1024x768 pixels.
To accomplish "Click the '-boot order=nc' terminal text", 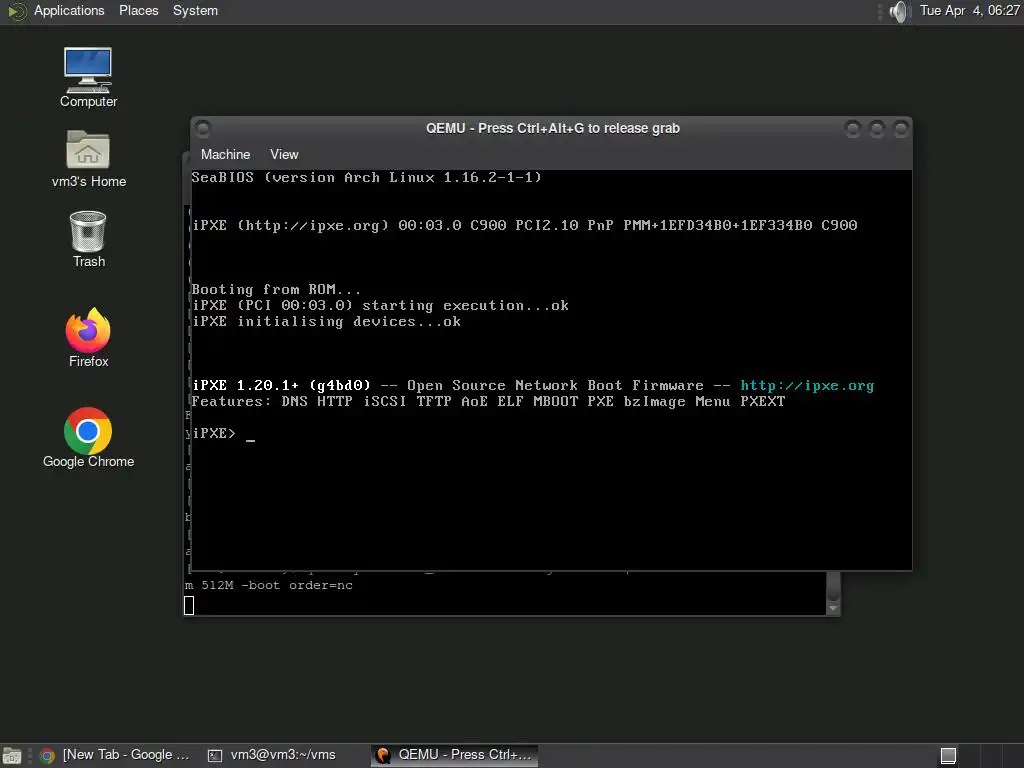I will [297, 585].
